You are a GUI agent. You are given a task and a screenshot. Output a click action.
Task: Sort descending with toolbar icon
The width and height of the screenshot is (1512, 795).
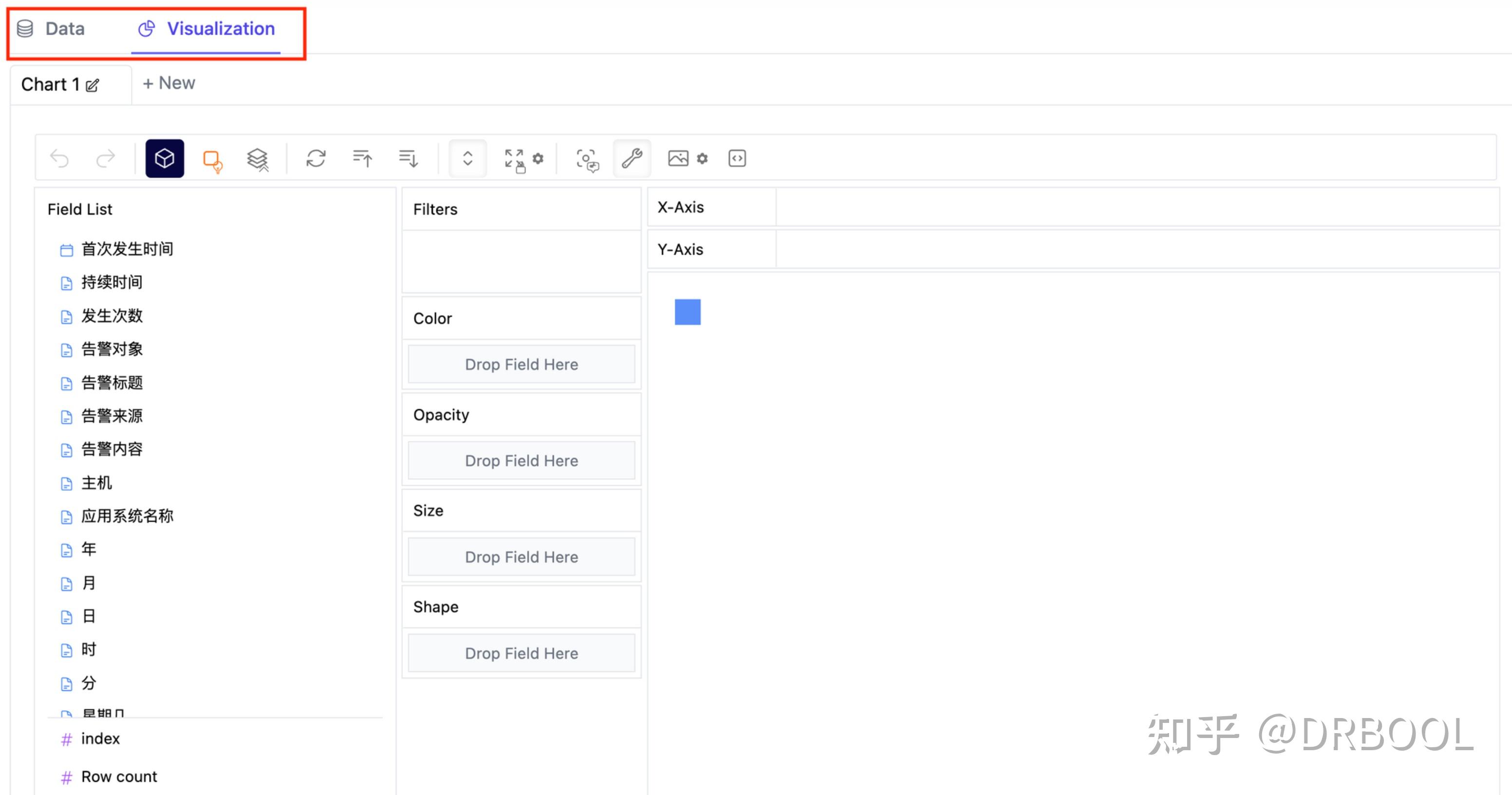pyautogui.click(x=408, y=158)
